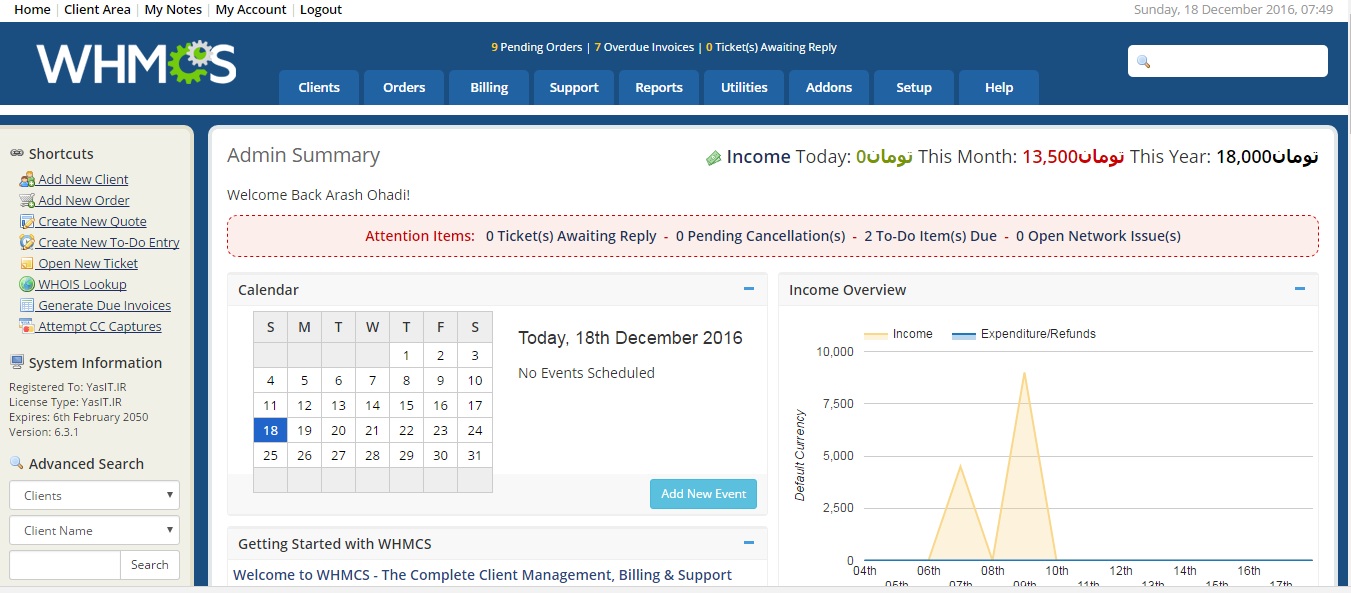Click the WHMCS logo
The height and width of the screenshot is (593, 1351).
pyautogui.click(x=136, y=63)
